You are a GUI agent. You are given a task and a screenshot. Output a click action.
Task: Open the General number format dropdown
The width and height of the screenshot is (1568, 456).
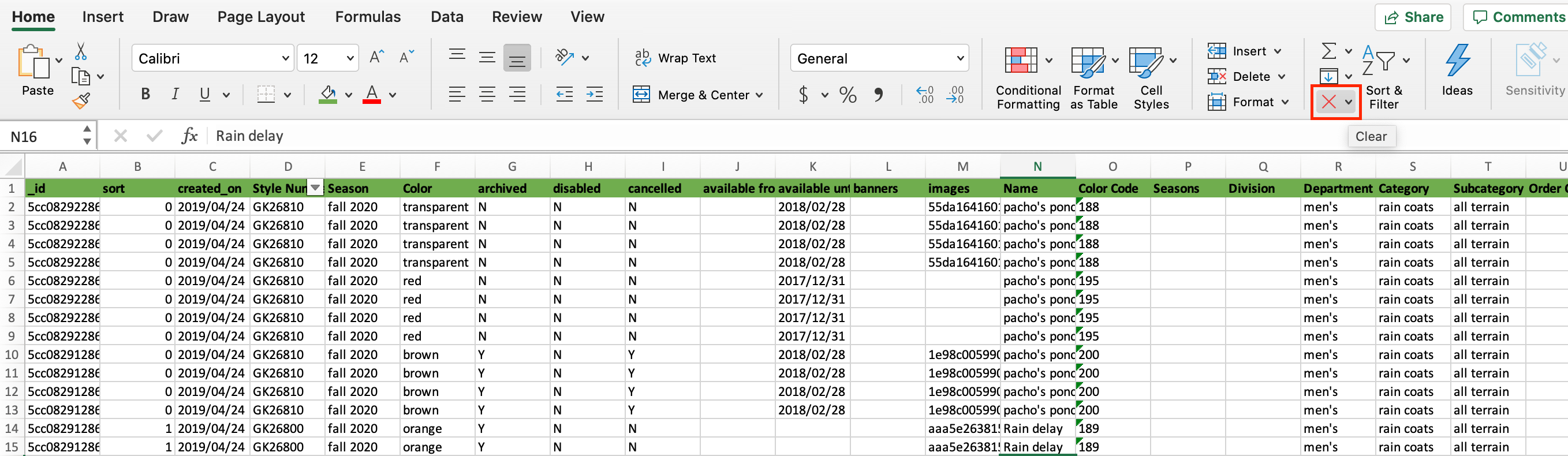[960, 58]
